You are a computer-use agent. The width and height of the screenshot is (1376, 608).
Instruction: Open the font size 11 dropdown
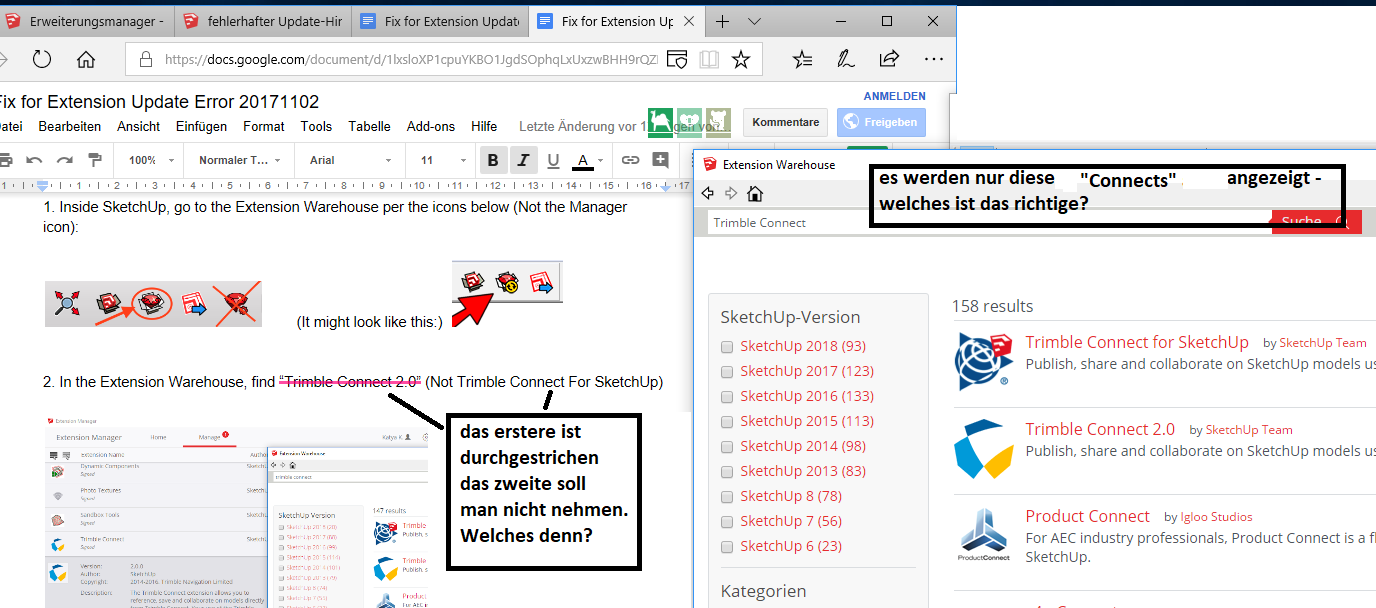point(436,160)
